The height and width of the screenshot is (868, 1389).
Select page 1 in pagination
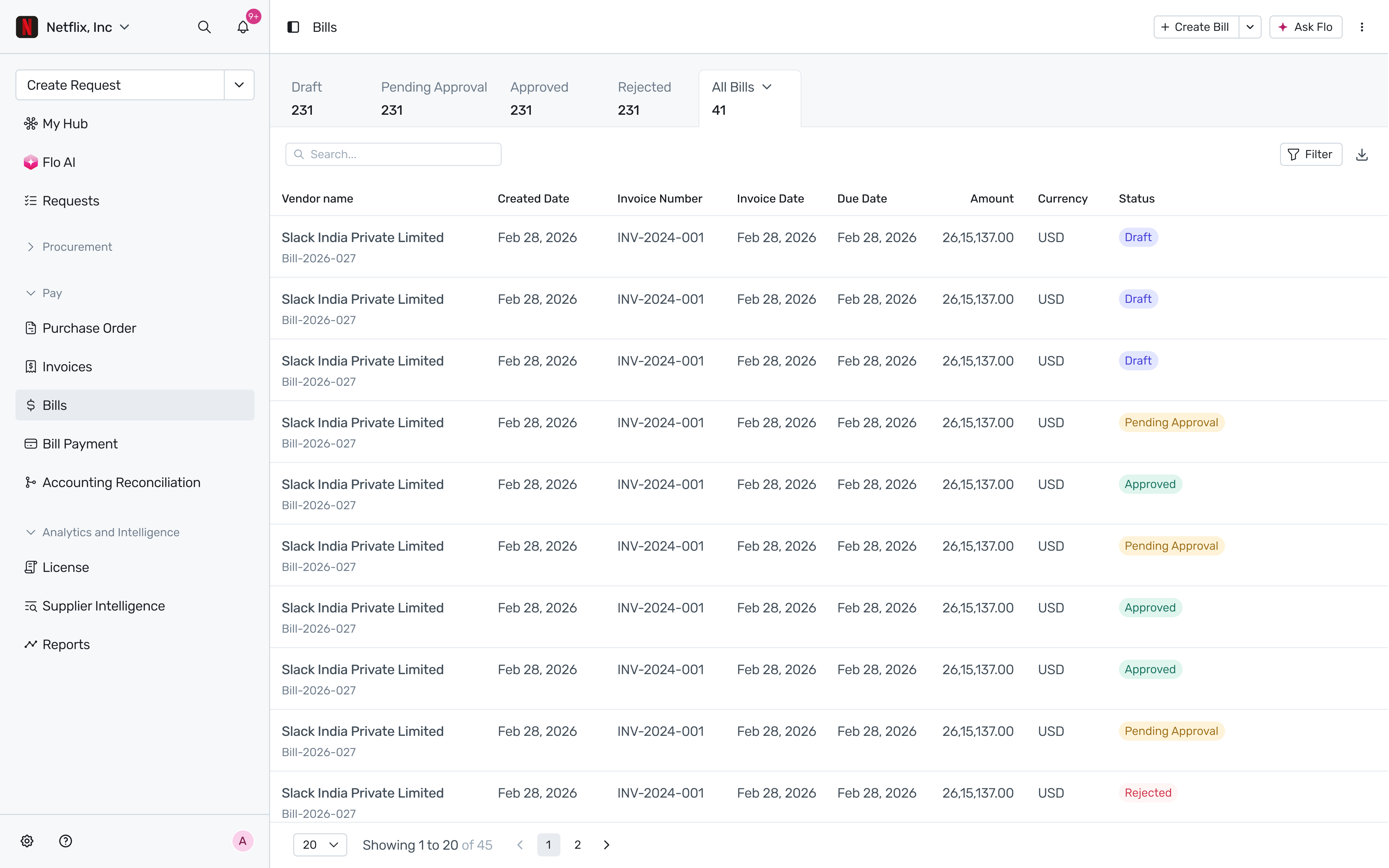click(x=549, y=845)
